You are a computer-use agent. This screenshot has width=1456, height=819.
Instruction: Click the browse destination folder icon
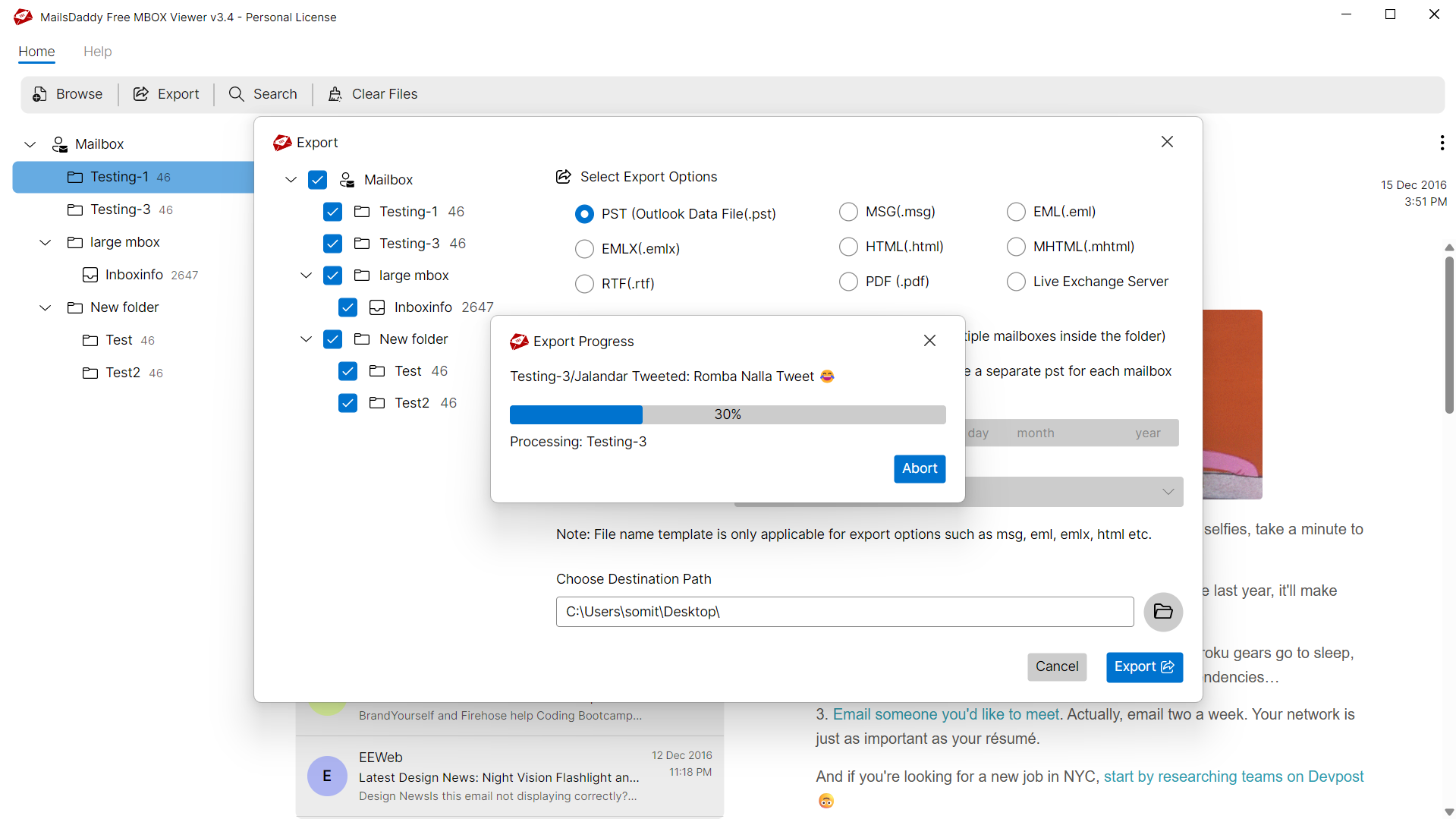pyautogui.click(x=1163, y=612)
